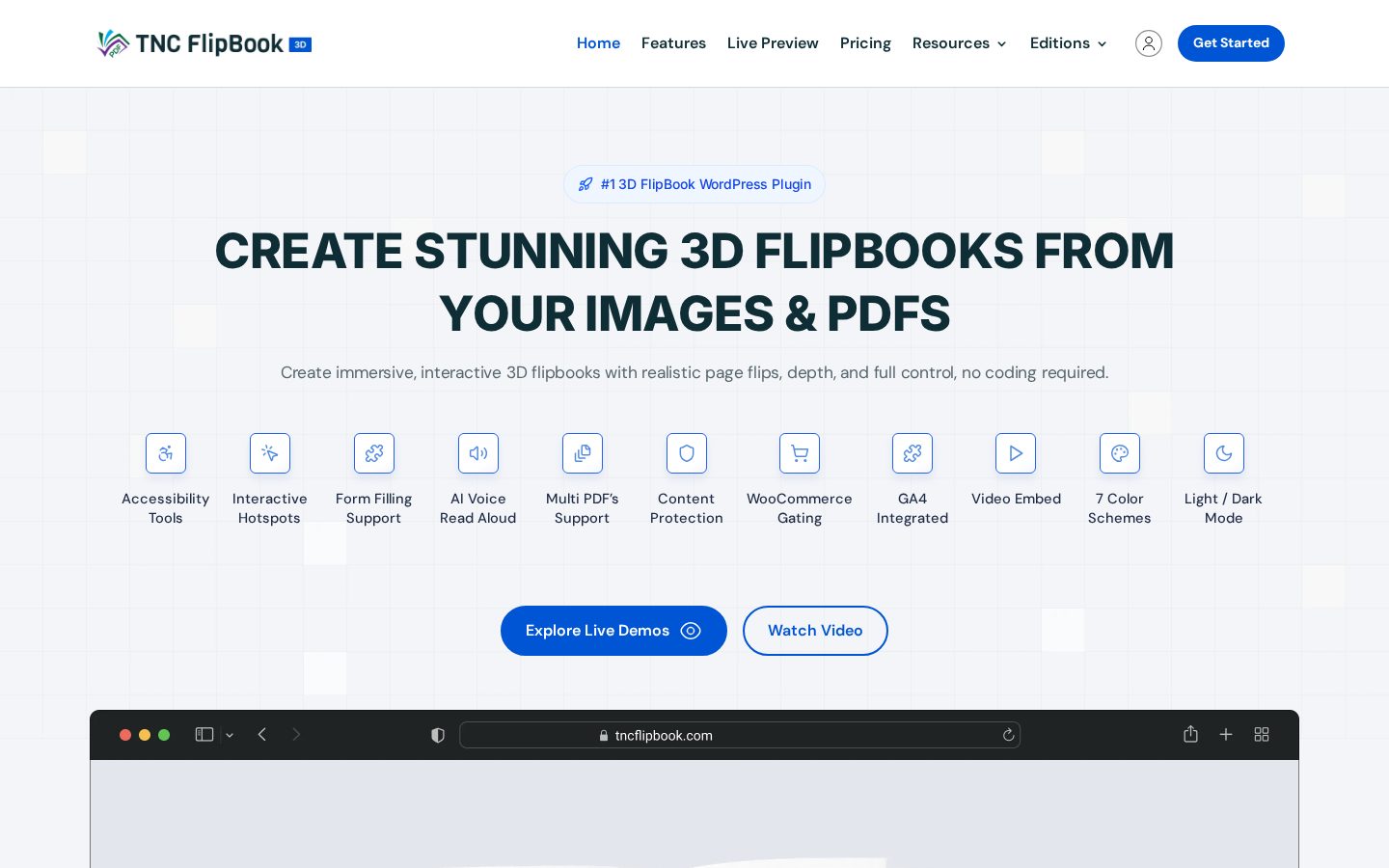Select the WooCommerce Gating cart icon
This screenshot has width=1389, height=868.
pyautogui.click(x=800, y=453)
